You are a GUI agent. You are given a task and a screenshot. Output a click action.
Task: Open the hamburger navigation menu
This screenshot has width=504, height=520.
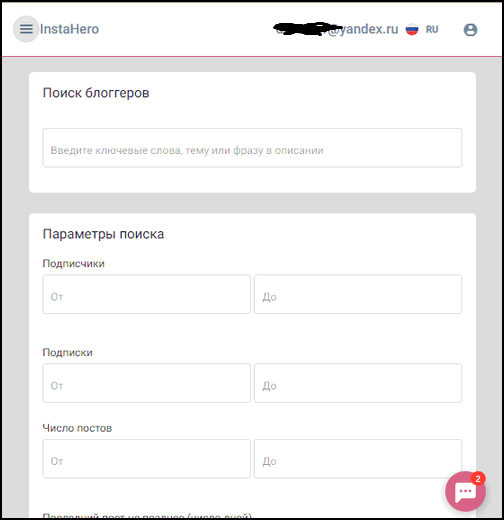point(26,29)
